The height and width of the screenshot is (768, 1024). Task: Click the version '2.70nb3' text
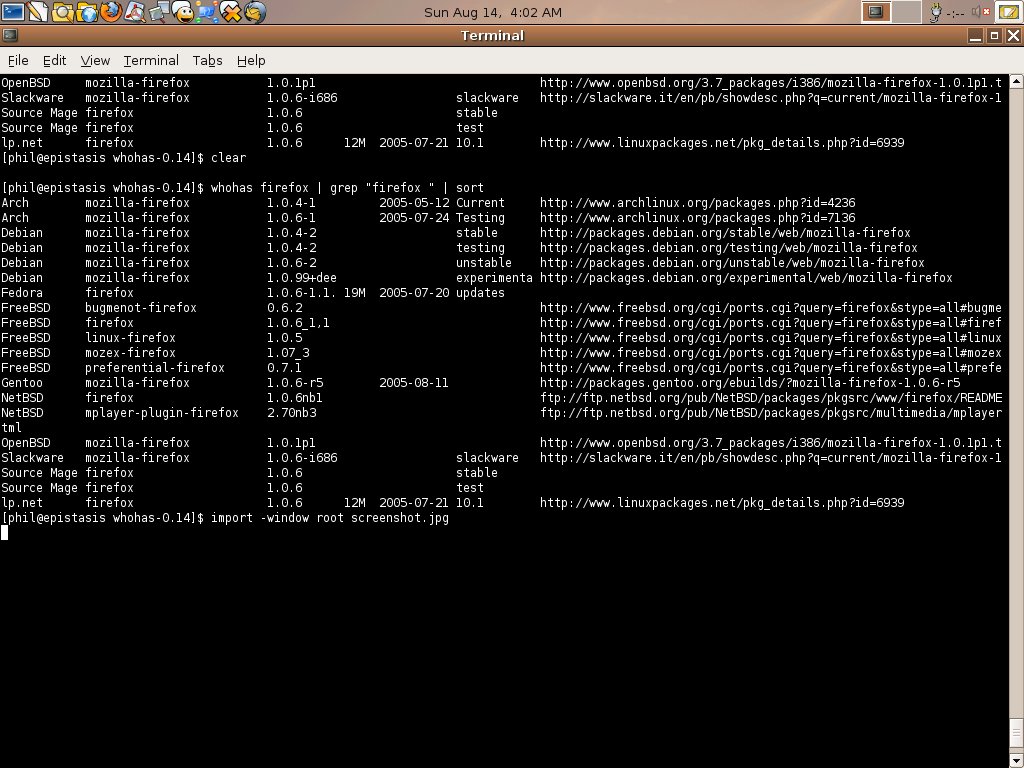tap(291, 413)
